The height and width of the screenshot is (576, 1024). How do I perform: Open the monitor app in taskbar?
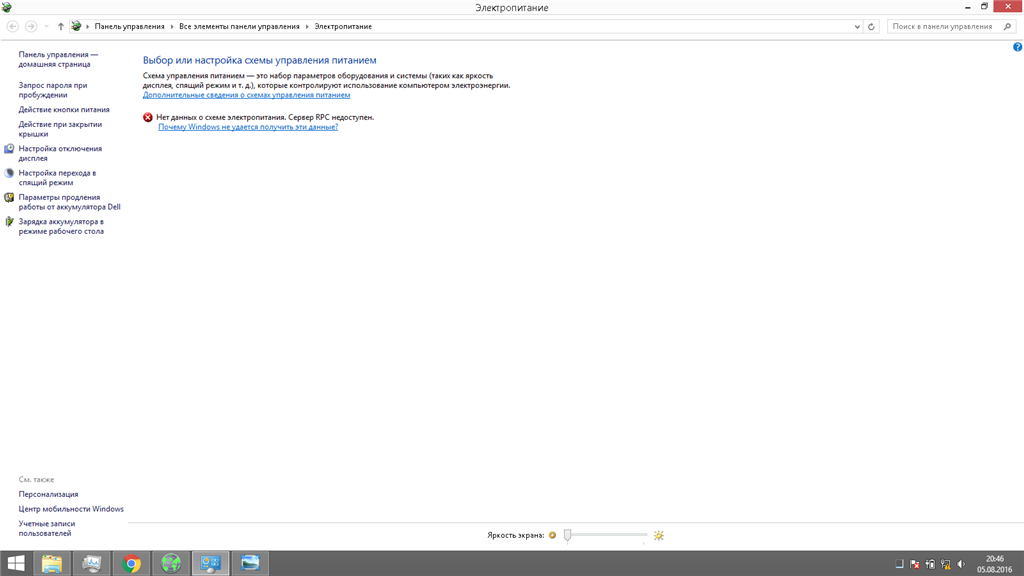point(91,563)
